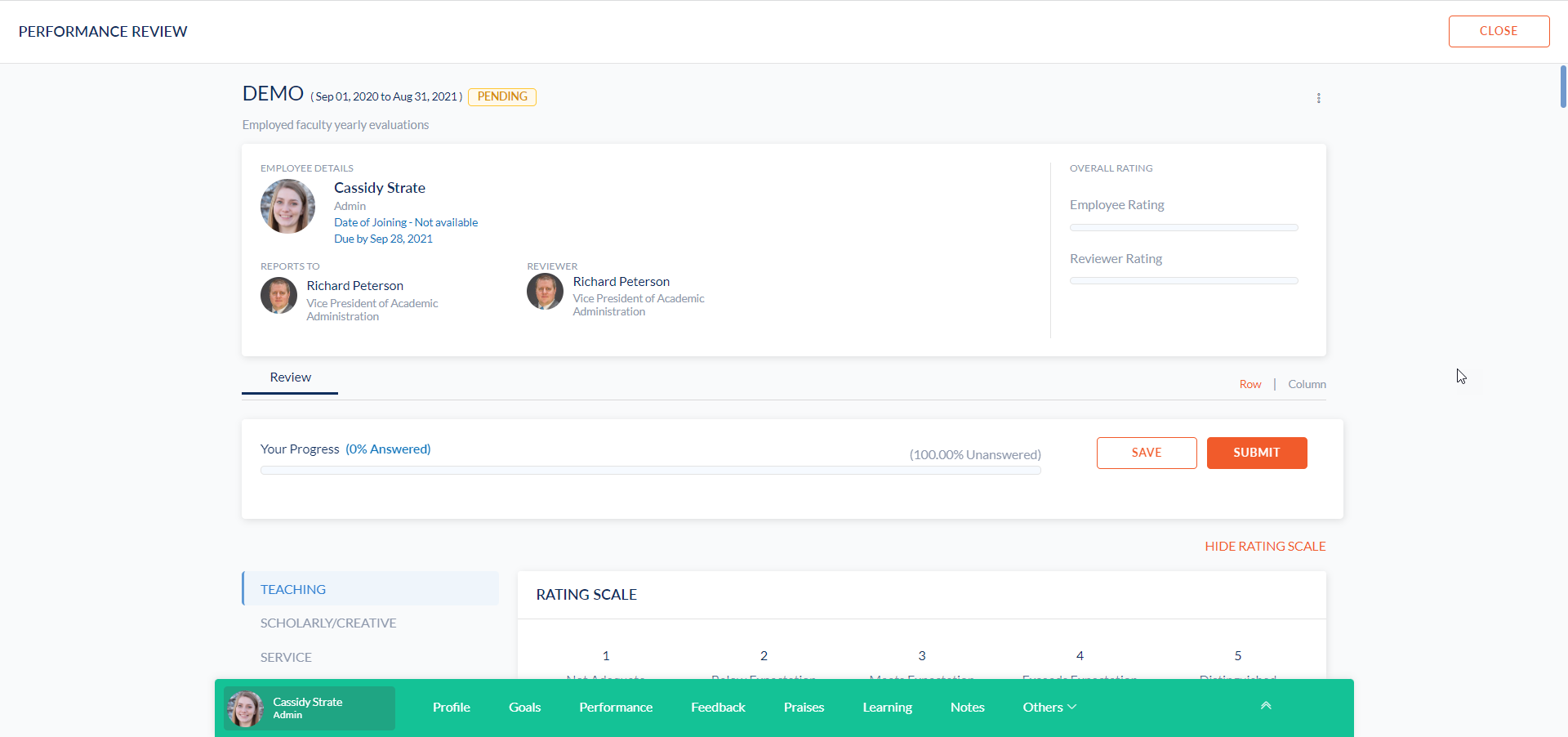Click rating scale number 3
This screenshot has width=1568, height=737.
tap(922, 655)
